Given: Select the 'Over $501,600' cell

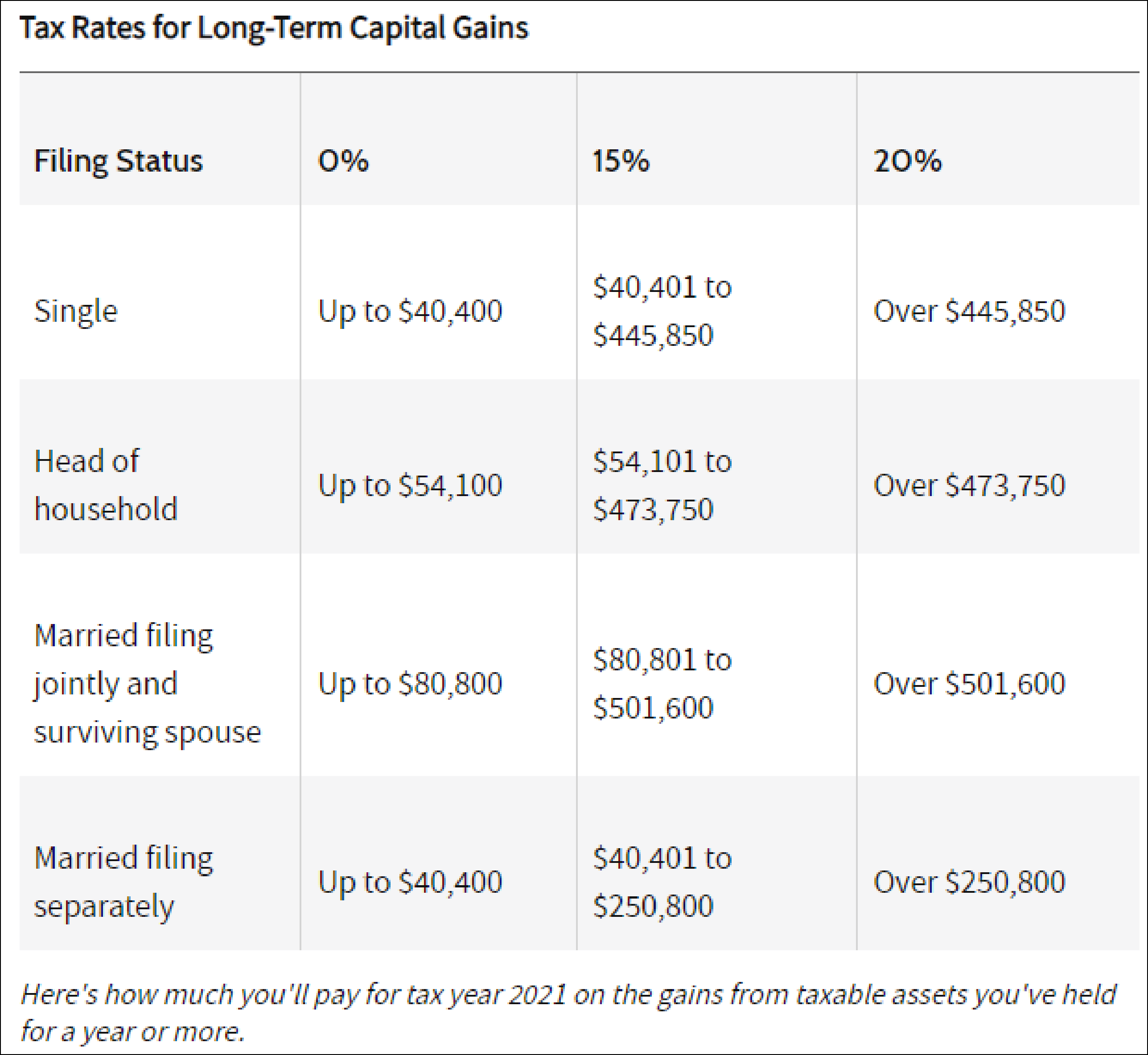Looking at the screenshot, I should tap(969, 683).
